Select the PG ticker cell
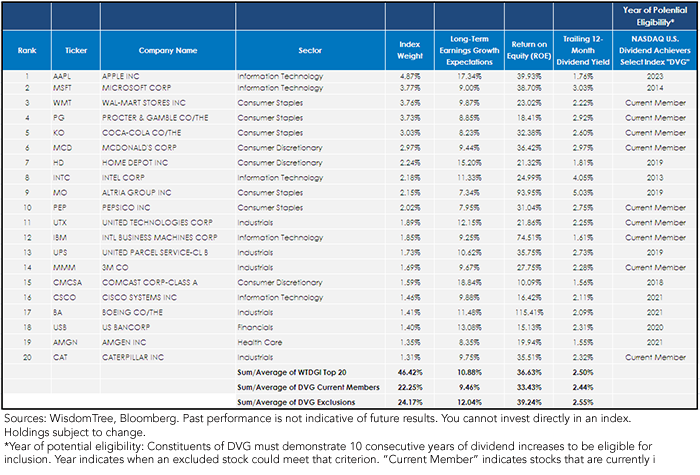 click(58, 118)
